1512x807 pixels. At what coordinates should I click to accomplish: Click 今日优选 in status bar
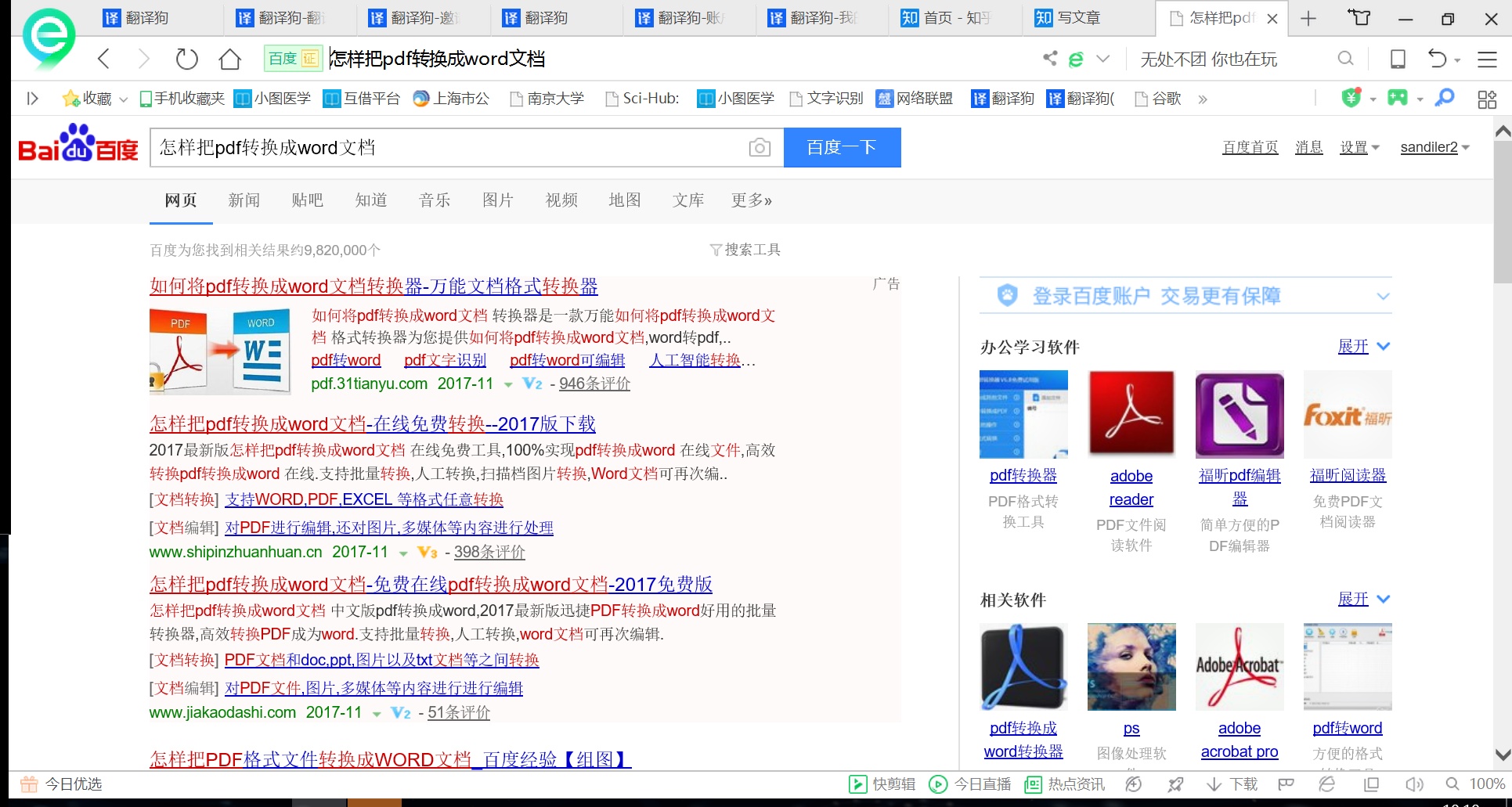point(61,784)
